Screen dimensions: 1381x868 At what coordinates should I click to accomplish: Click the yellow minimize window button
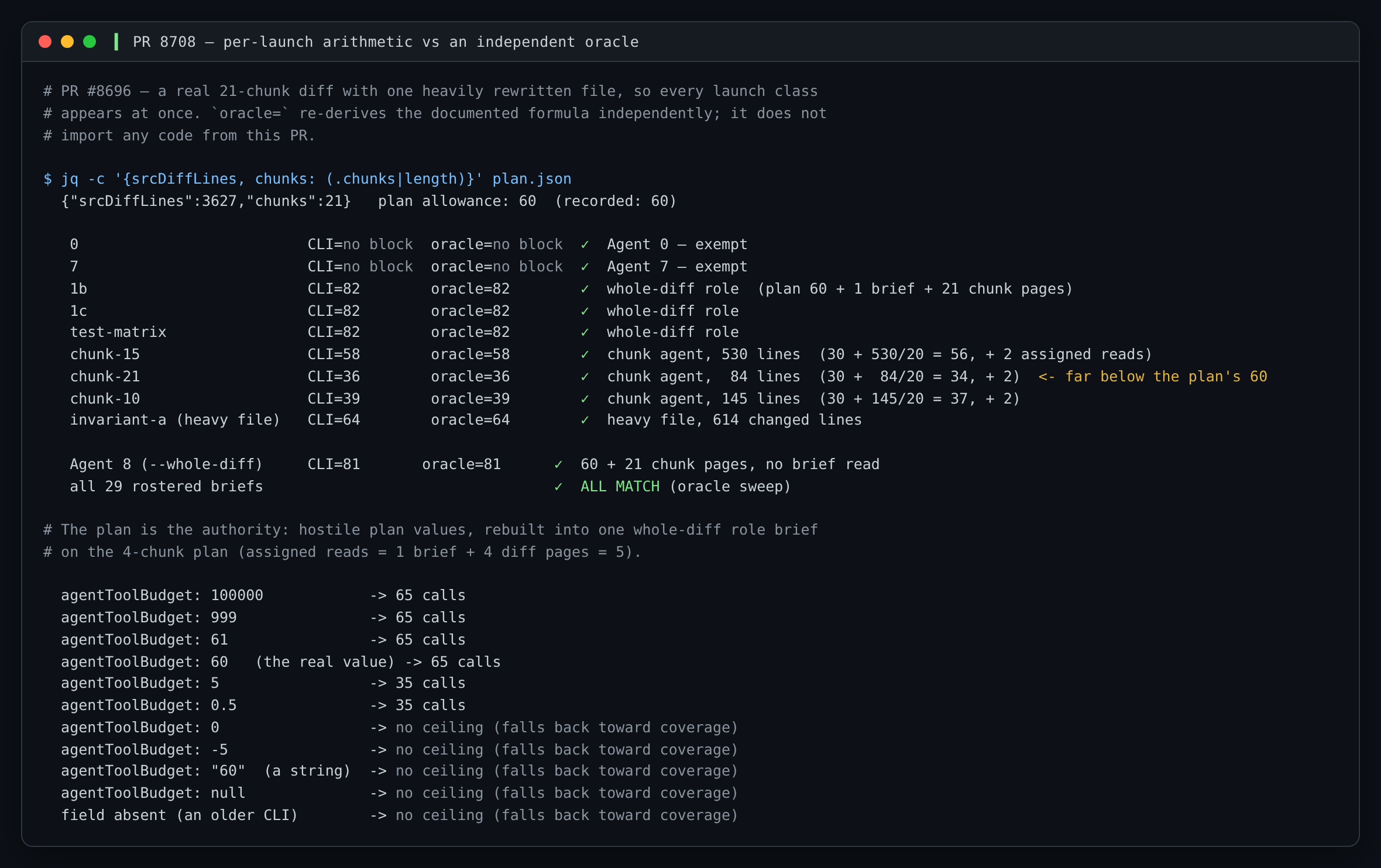(x=67, y=42)
